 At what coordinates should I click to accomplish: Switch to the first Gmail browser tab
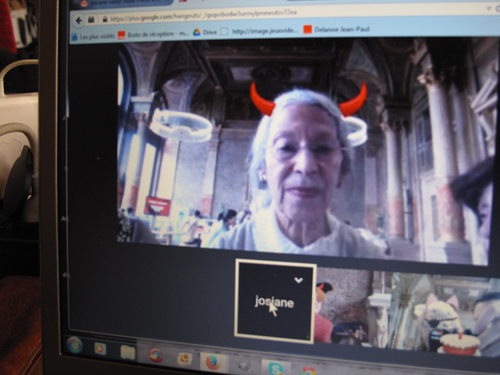coord(123,3)
